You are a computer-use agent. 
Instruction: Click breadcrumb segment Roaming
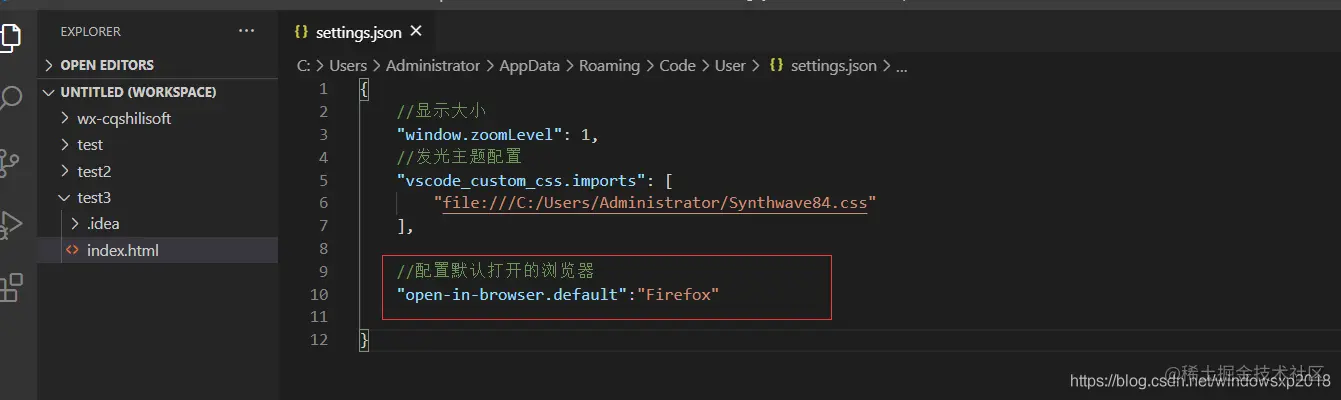click(x=609, y=66)
